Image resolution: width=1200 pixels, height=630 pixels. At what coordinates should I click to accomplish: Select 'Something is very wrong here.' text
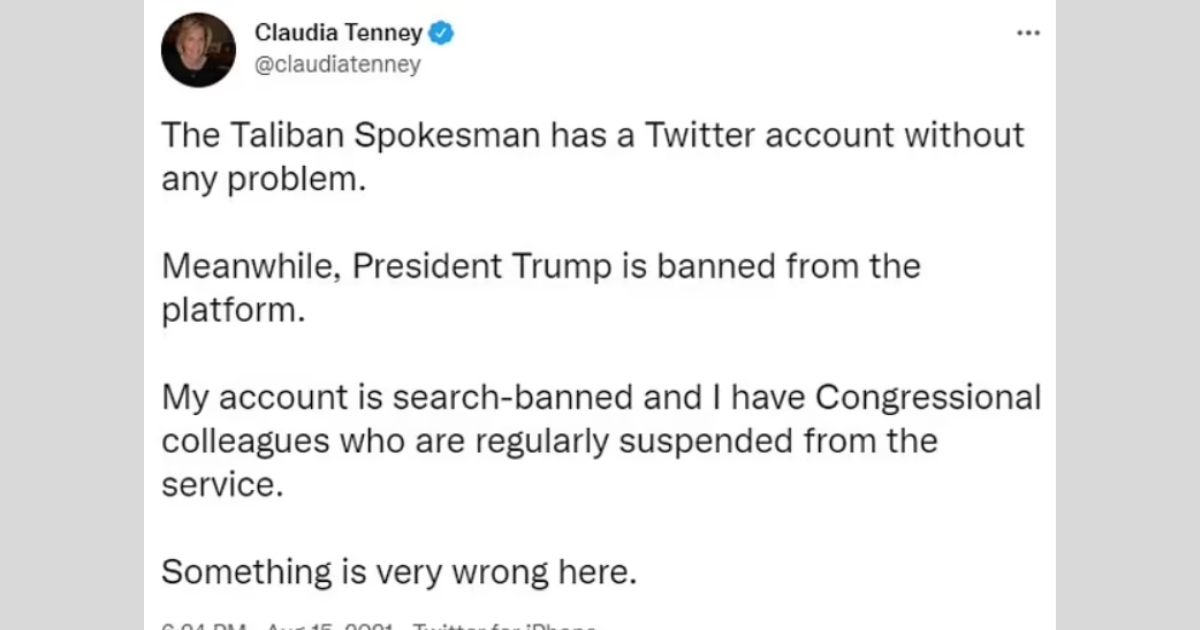point(399,573)
